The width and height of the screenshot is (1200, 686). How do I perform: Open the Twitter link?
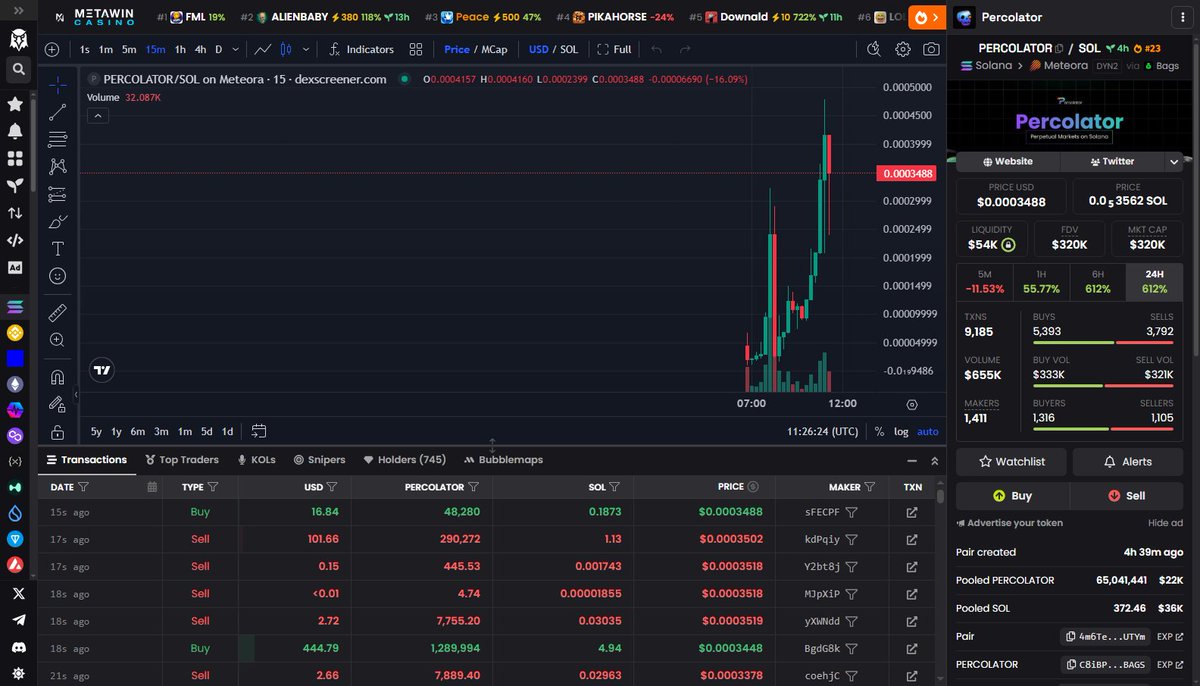click(x=1111, y=161)
